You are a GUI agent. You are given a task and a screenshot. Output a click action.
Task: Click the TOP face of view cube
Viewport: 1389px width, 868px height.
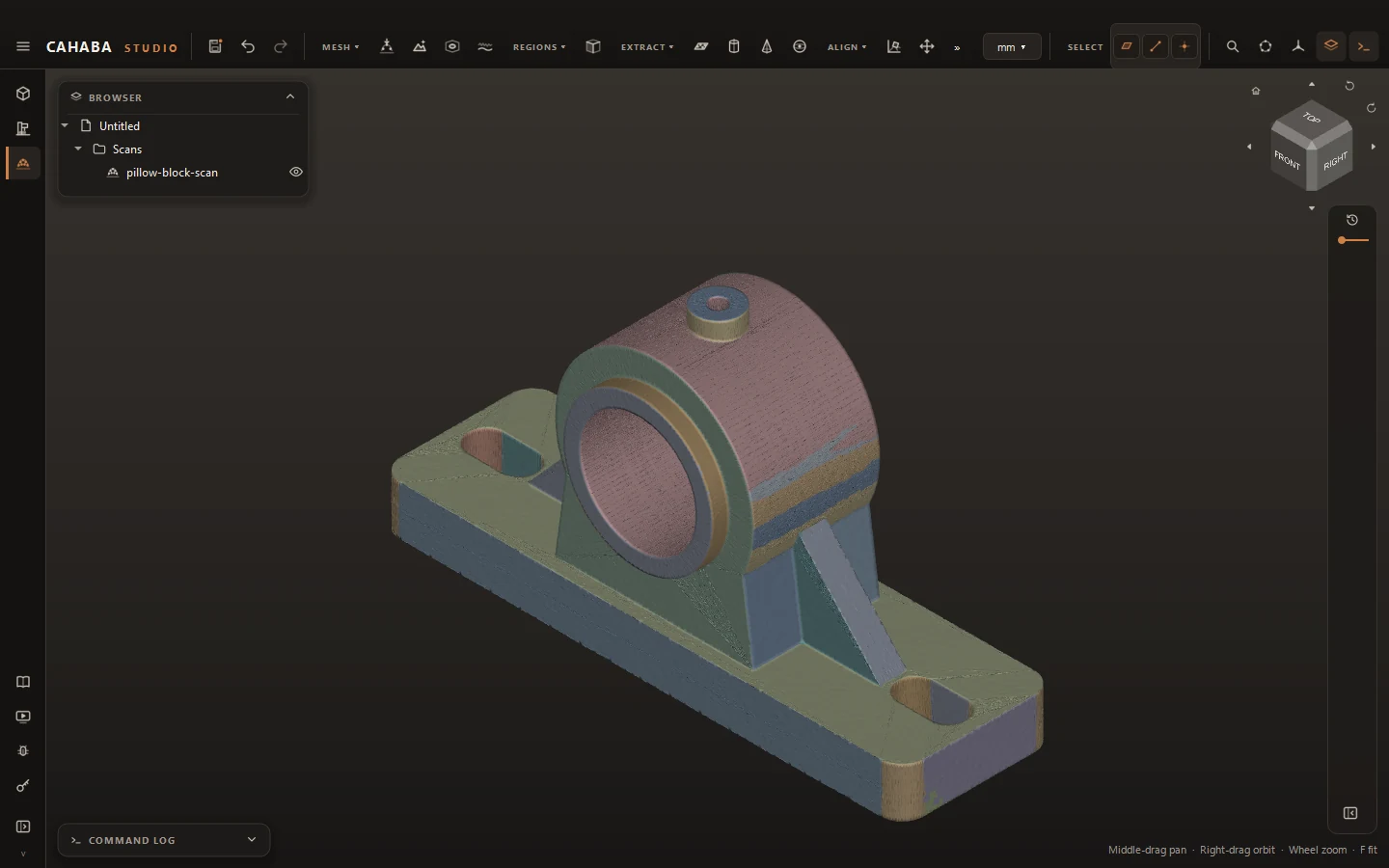click(1312, 120)
